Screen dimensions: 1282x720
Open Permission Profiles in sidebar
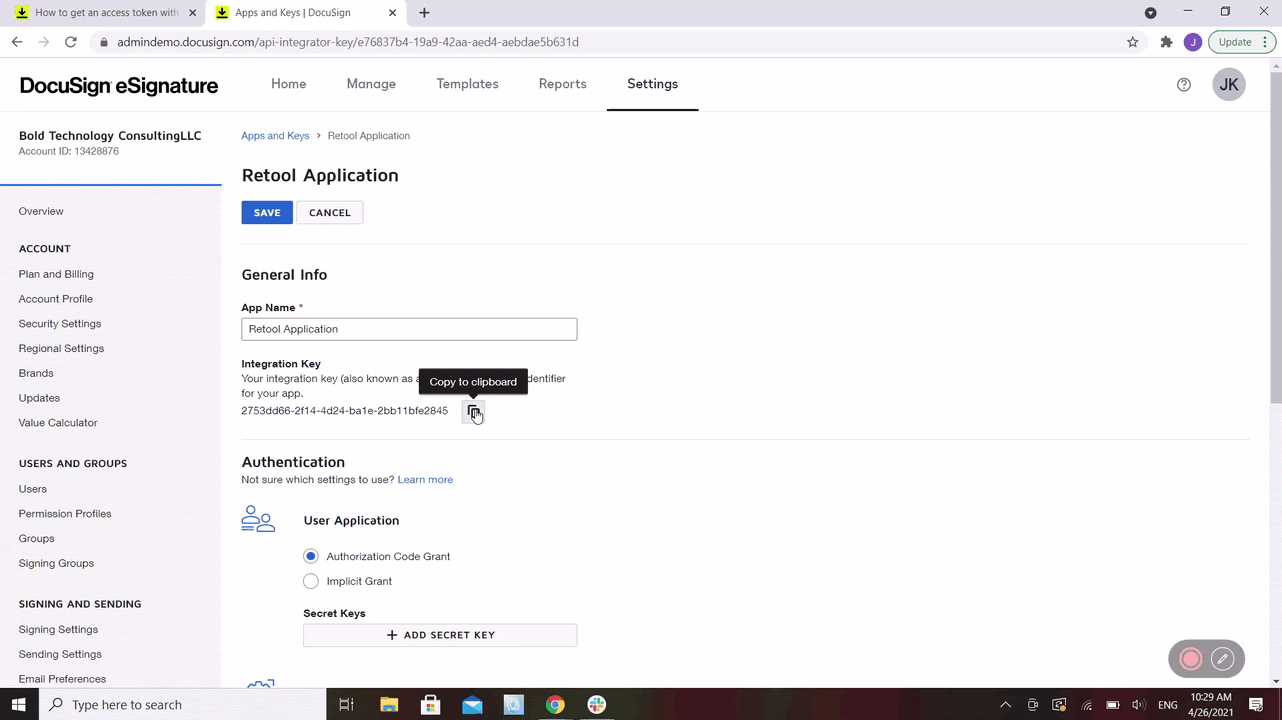(65, 514)
